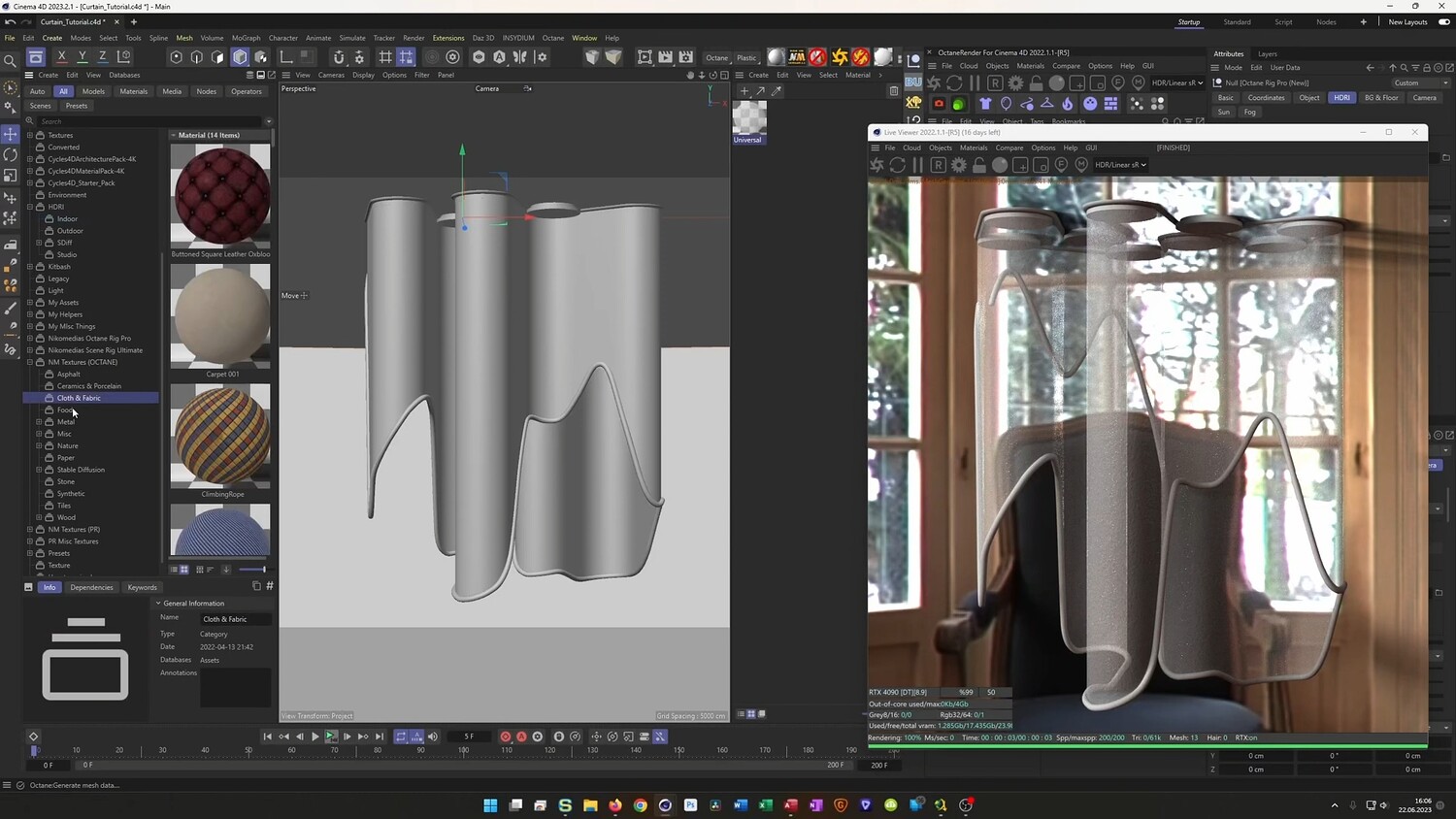Go to the start of the animation
The image size is (1456, 819).
click(268, 737)
